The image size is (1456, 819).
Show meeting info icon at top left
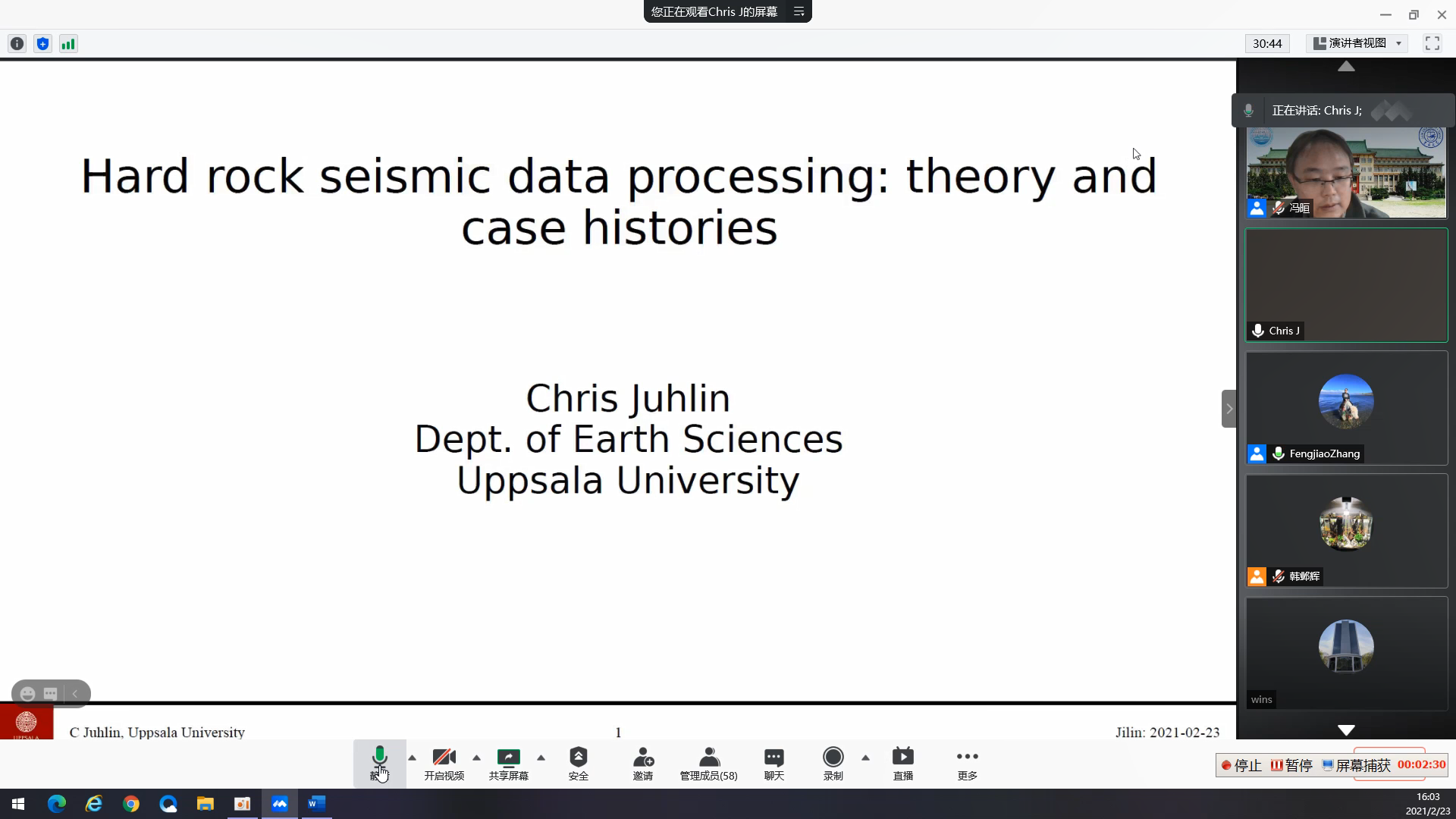point(17,43)
